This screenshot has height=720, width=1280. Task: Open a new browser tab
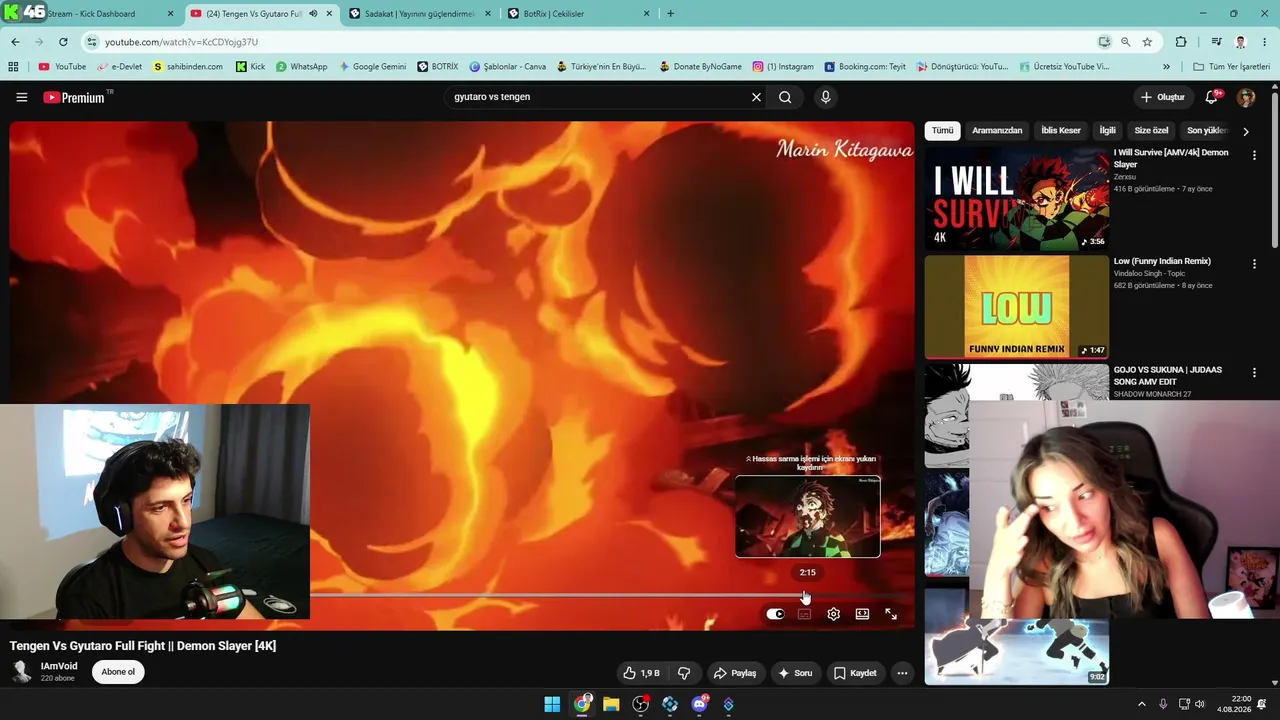[670, 14]
